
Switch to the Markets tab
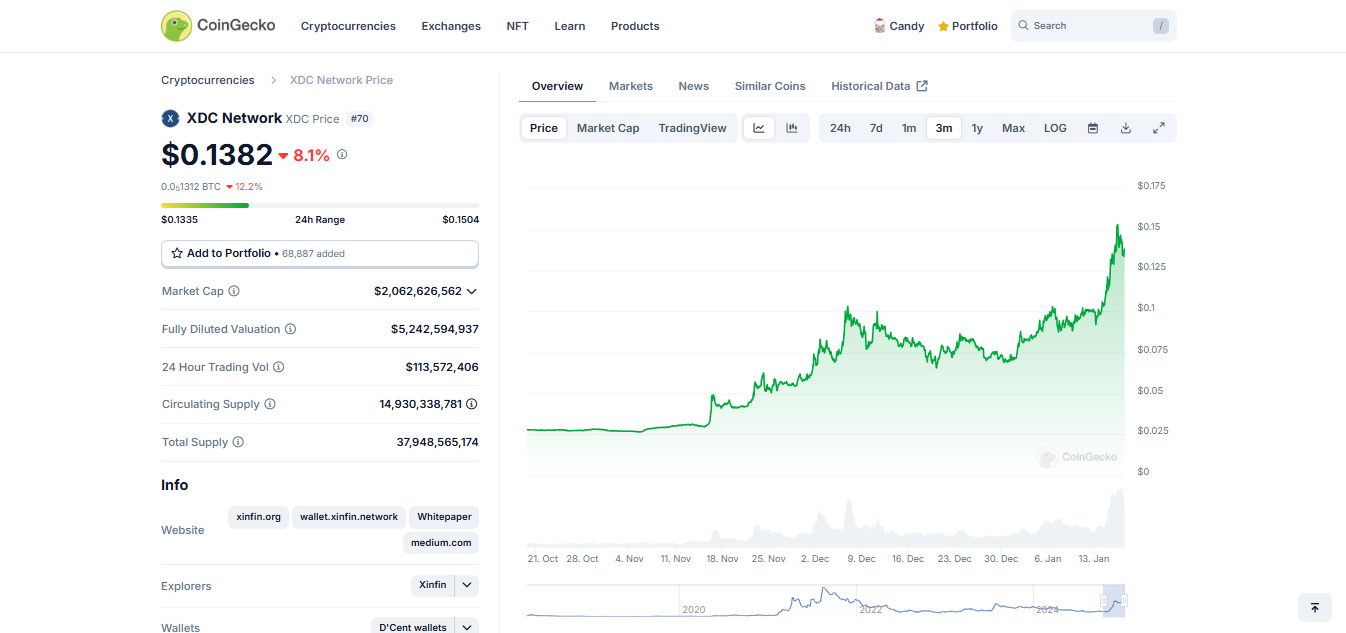[x=631, y=86]
